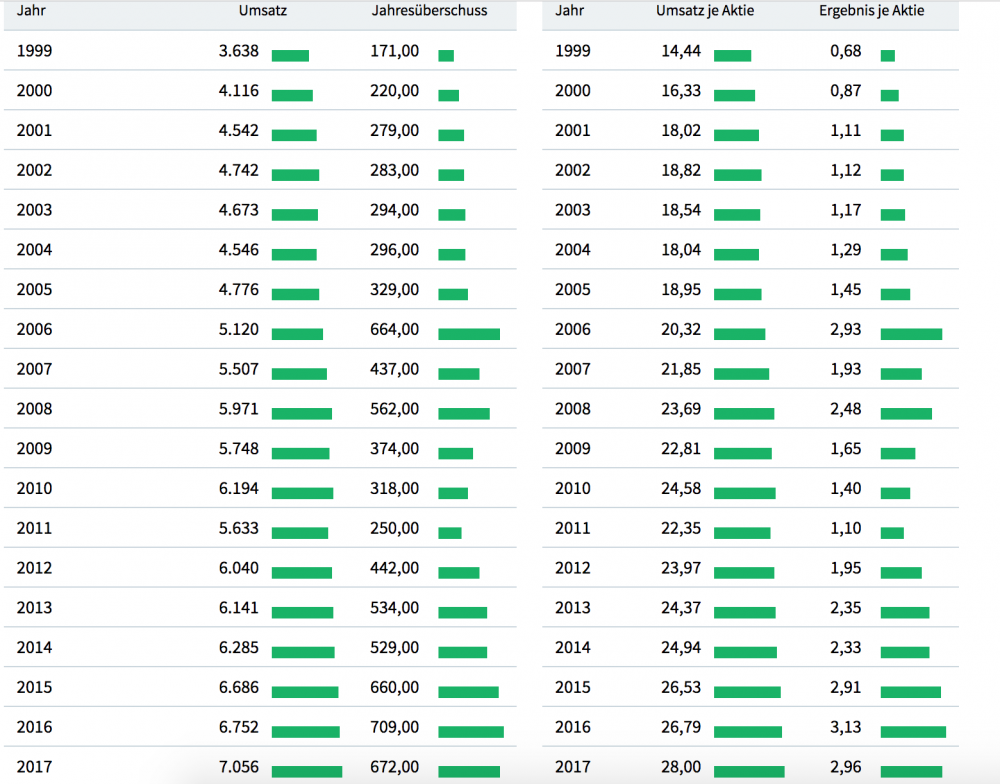This screenshot has width=1000, height=784.
Task: Select Jahresüberschuss value 171,00
Action: click(x=395, y=51)
